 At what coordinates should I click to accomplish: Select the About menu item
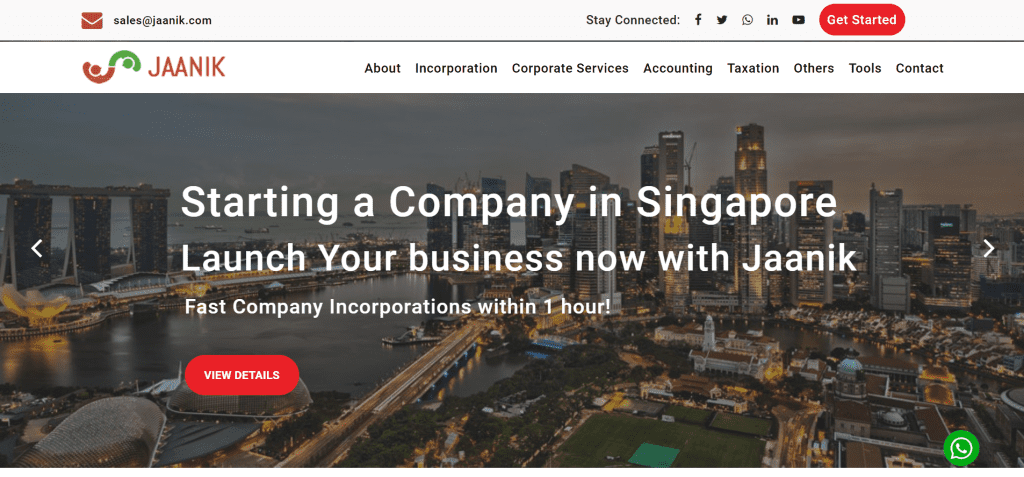pos(383,68)
